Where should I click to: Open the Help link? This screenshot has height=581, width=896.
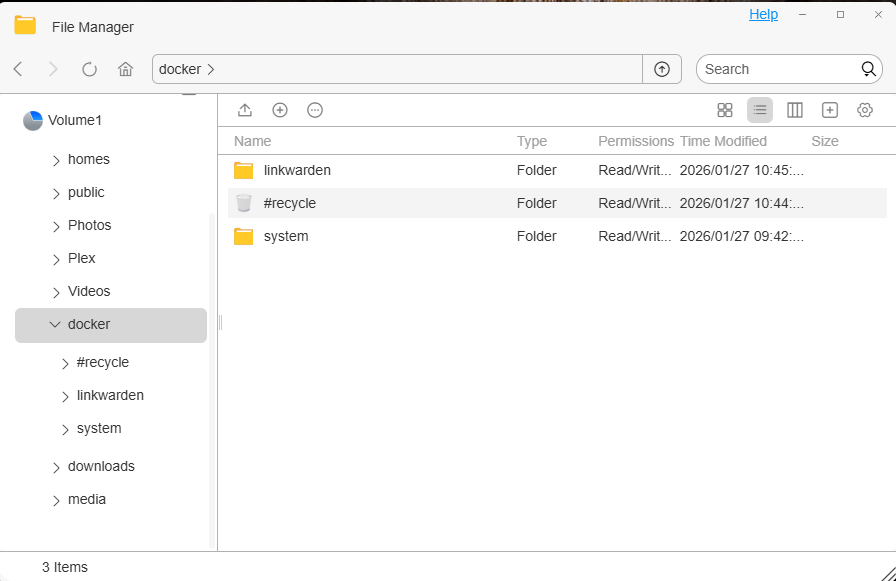click(x=763, y=14)
